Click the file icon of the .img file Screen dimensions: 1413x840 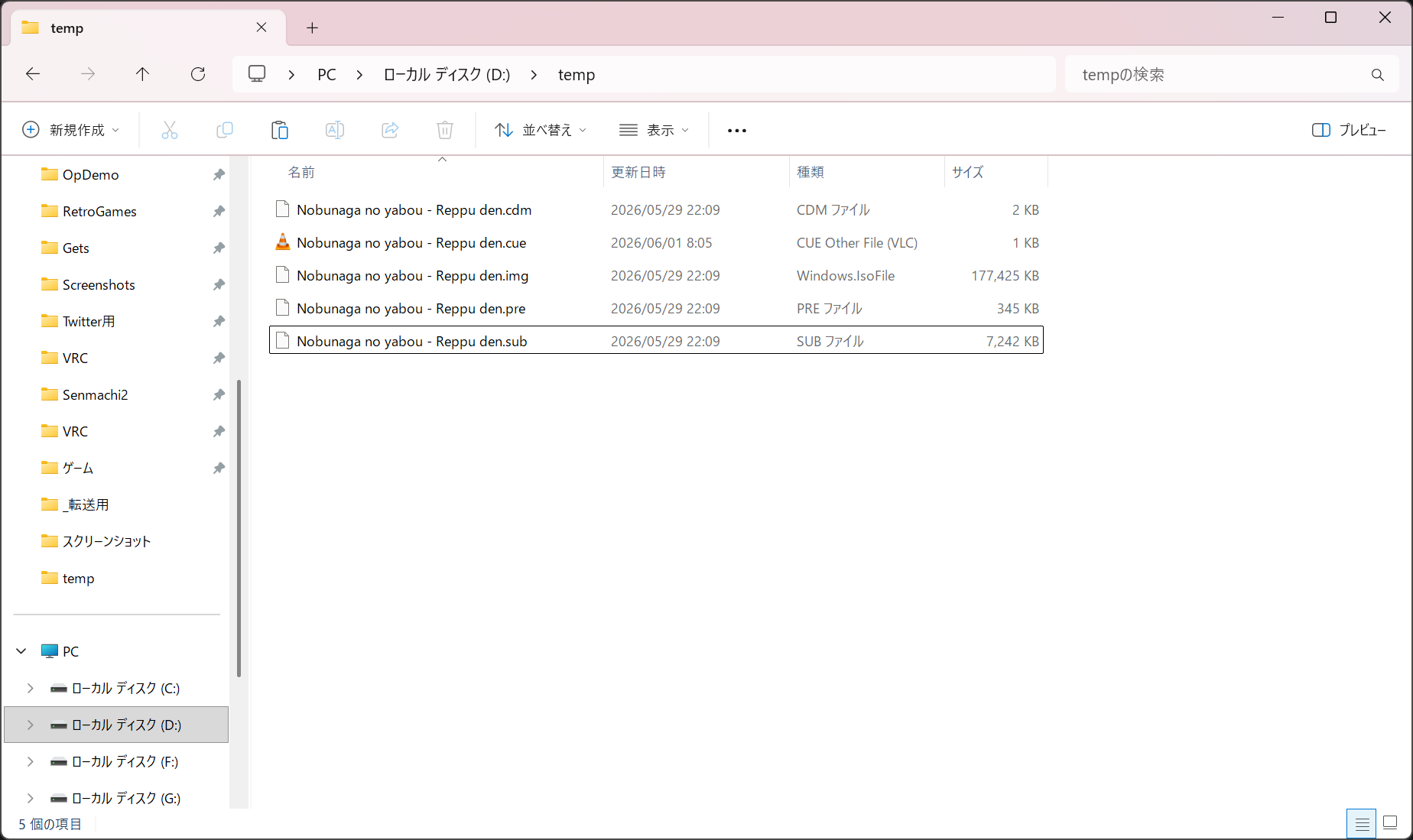(x=282, y=275)
